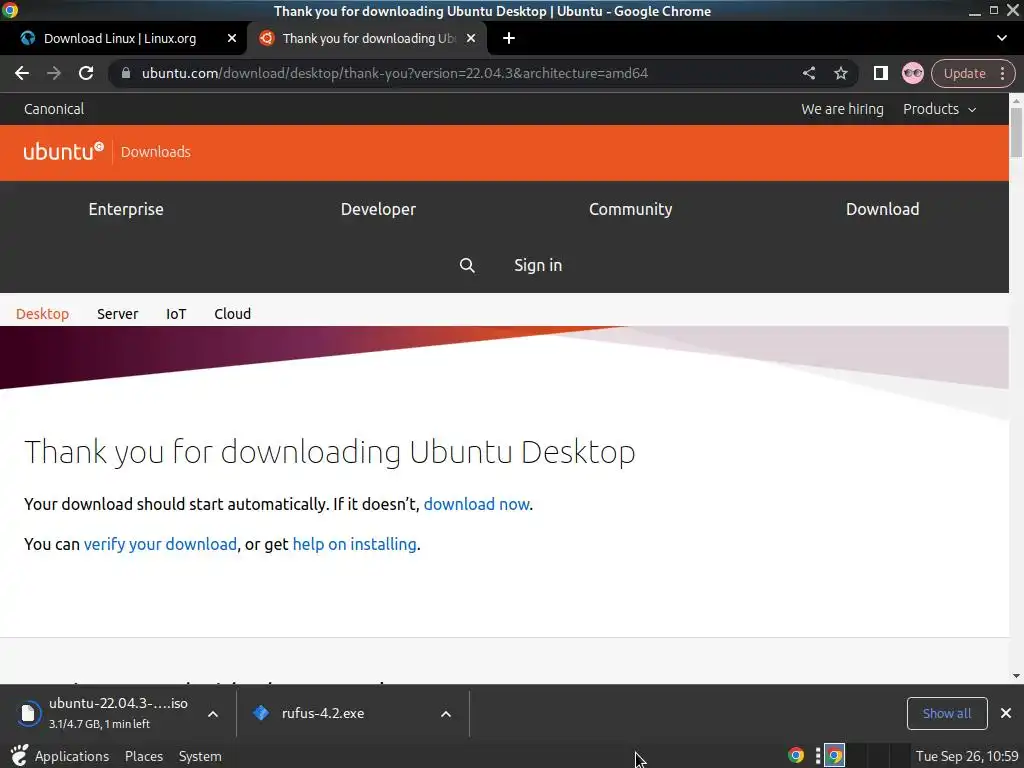The width and height of the screenshot is (1024, 768).
Task: Click verify your download link
Action: coord(160,544)
